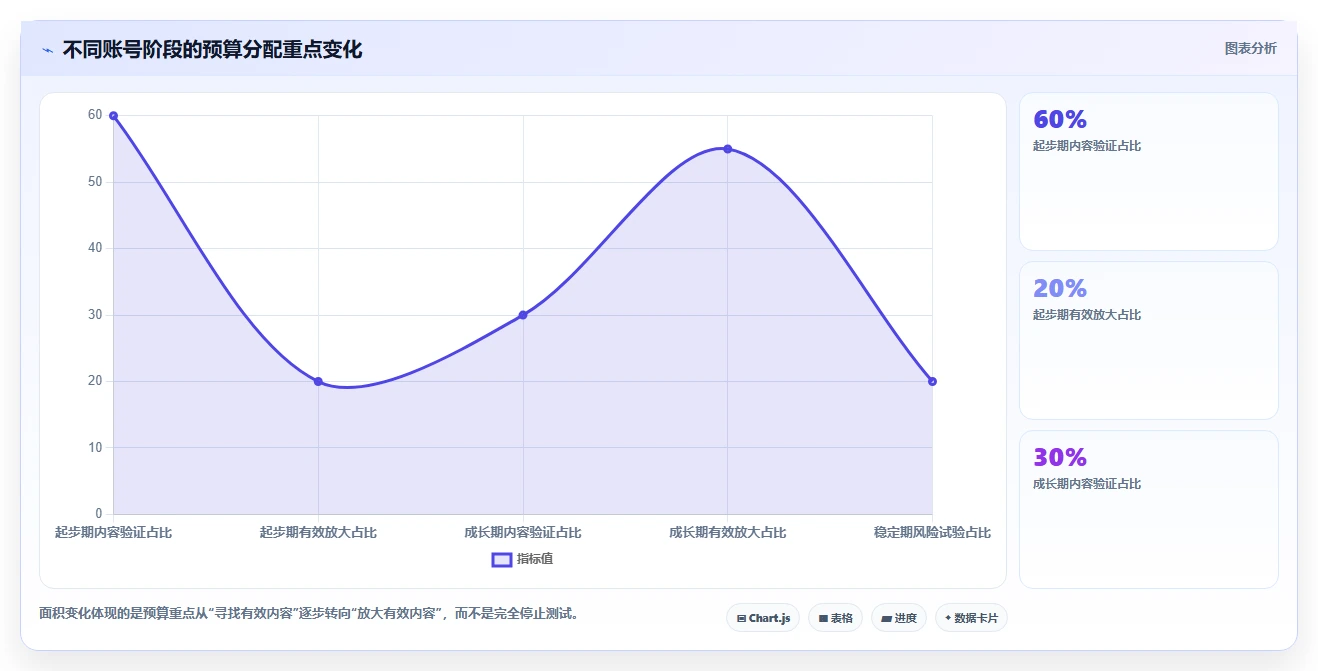Open the 20% 起步期有效放大占比 card
This screenshot has height=671, width=1318.
point(1148,340)
